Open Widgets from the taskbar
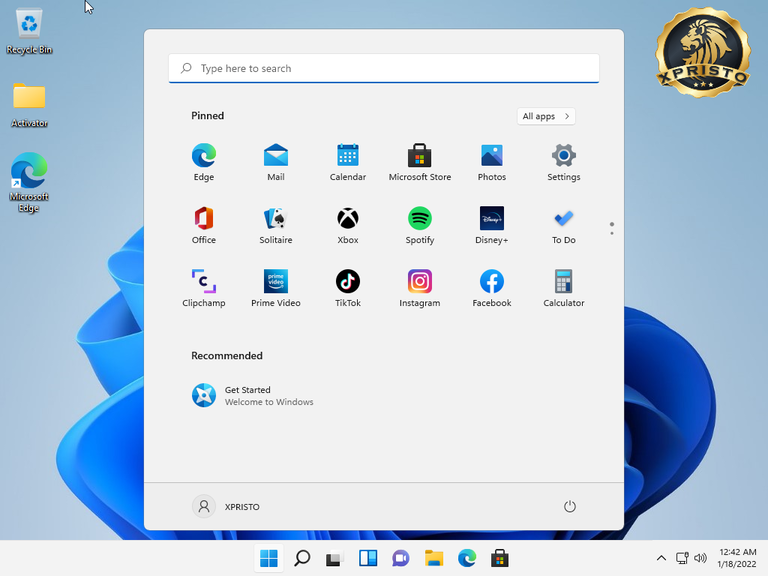The image size is (768, 576). coord(368,558)
